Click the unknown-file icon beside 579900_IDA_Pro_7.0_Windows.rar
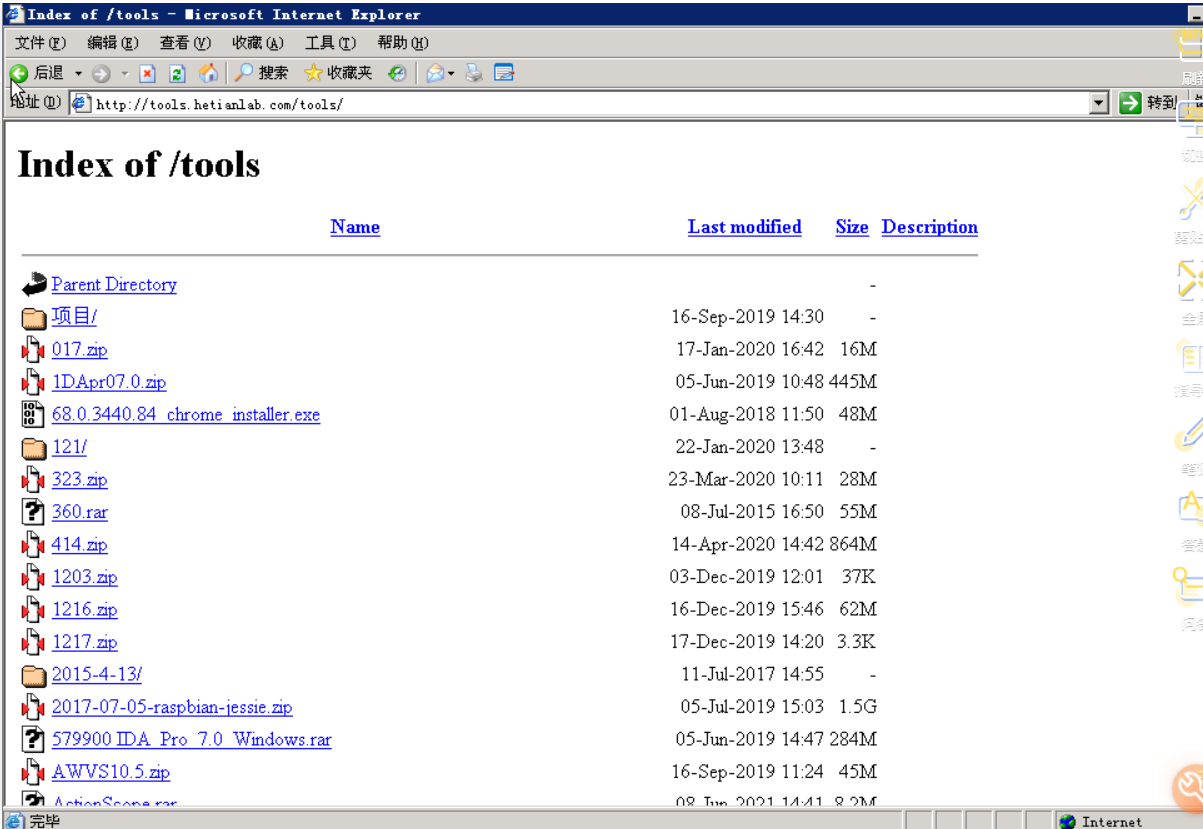This screenshot has height=829, width=1203. pyautogui.click(x=34, y=740)
